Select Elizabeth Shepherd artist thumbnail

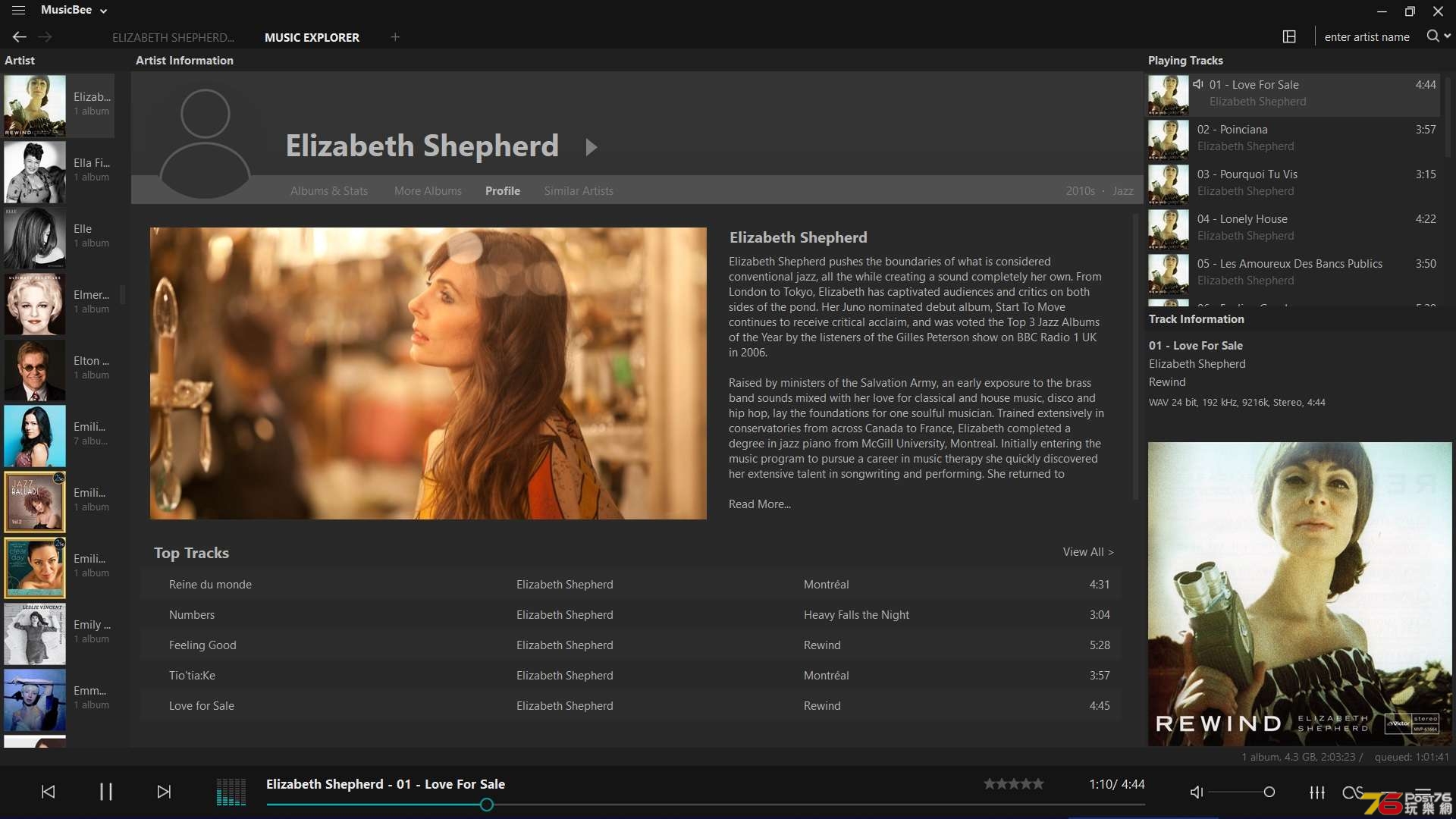(35, 105)
